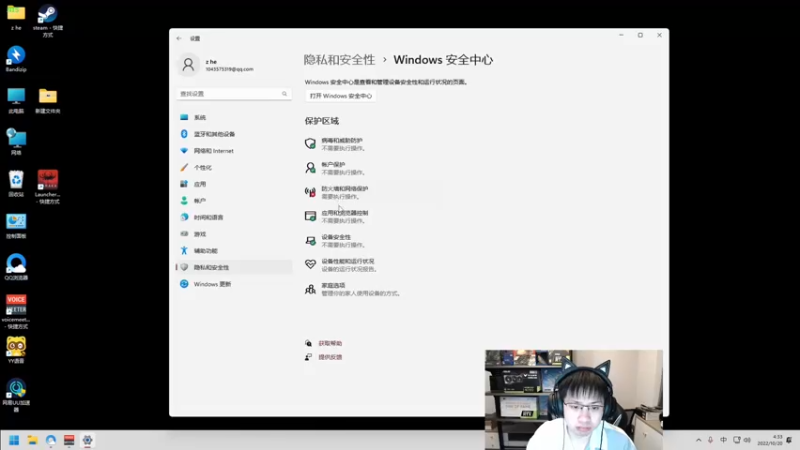This screenshot has width=800, height=450.
Task: Click the taskbar clock and date
Action: pyautogui.click(x=770, y=440)
